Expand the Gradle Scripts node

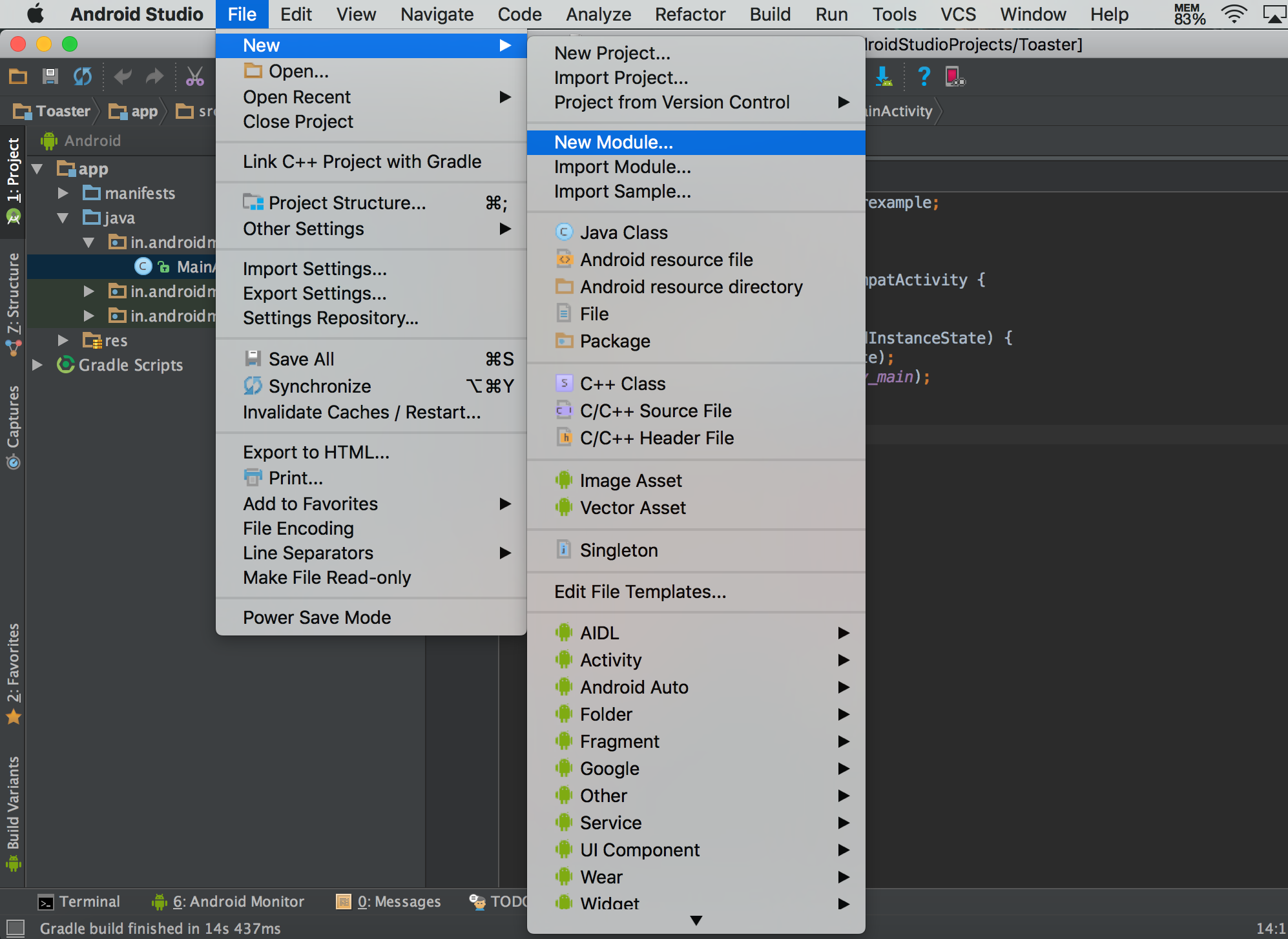37,365
